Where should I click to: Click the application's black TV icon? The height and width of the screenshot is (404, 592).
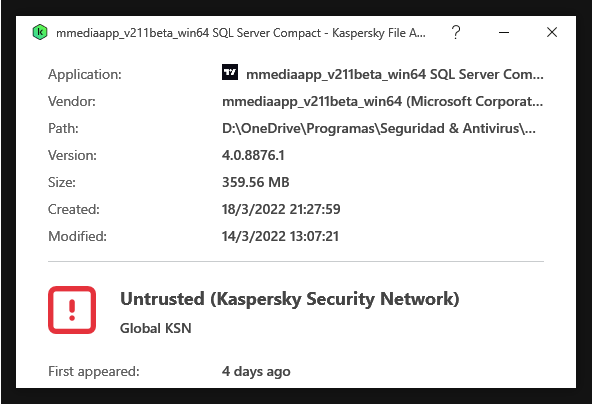(x=230, y=72)
